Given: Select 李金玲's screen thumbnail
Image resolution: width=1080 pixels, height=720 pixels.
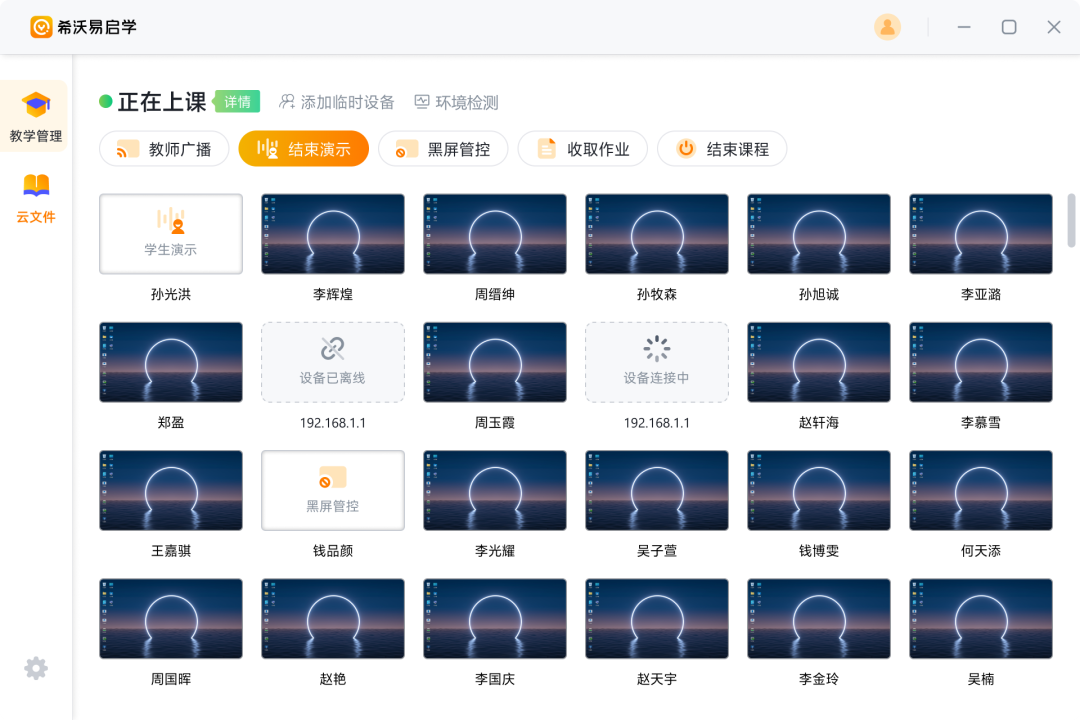Looking at the screenshot, I should [x=819, y=618].
